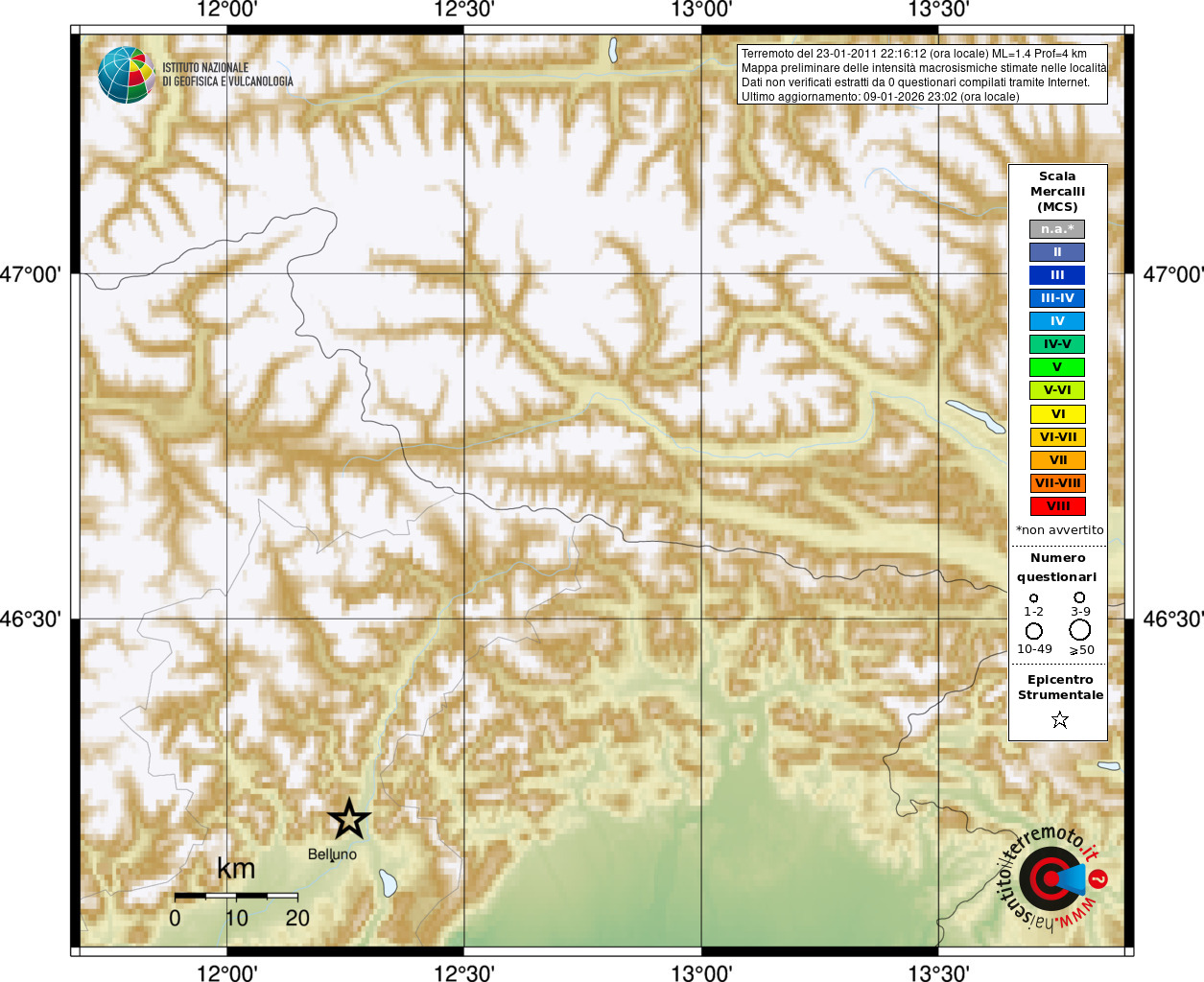This screenshot has width=1204, height=982.
Task: Click the km scale bar
Action: 236,896
